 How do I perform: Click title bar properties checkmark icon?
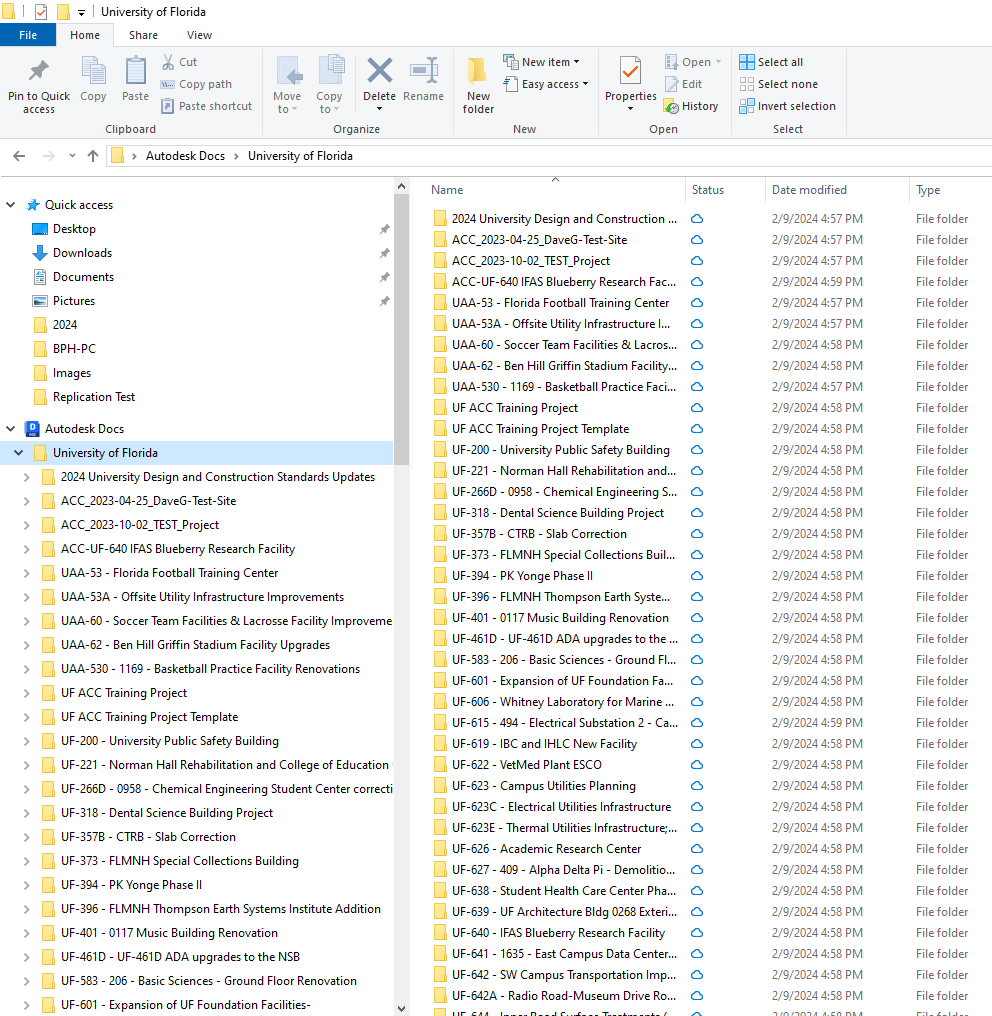click(41, 12)
